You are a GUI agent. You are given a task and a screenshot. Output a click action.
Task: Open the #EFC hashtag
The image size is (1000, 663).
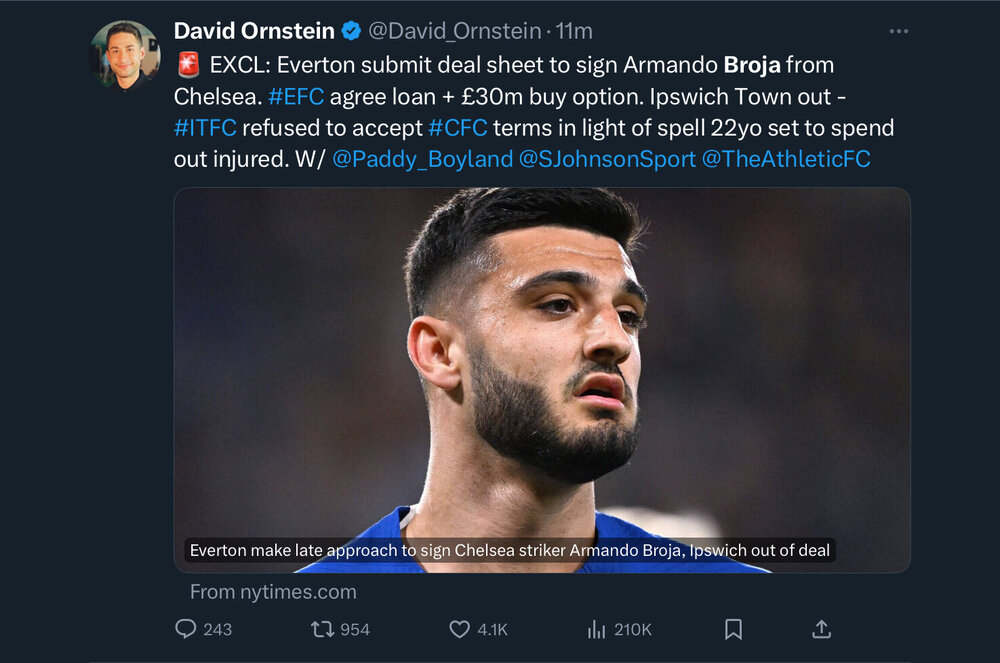(296, 97)
